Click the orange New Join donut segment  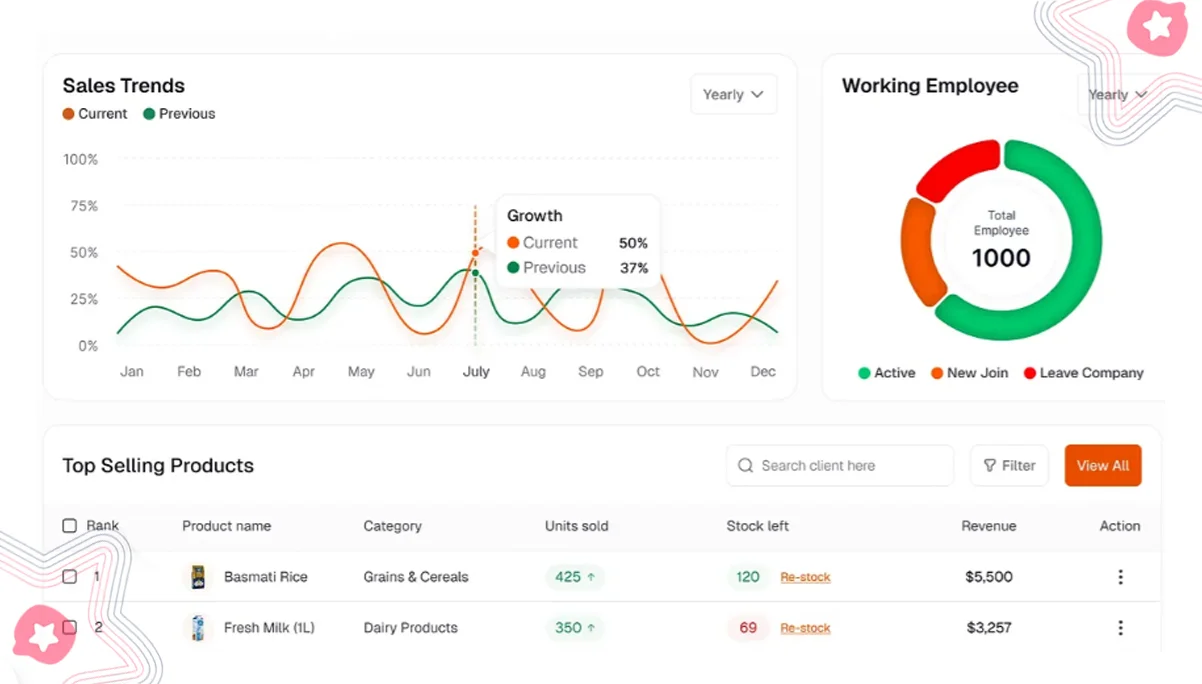(x=920, y=252)
